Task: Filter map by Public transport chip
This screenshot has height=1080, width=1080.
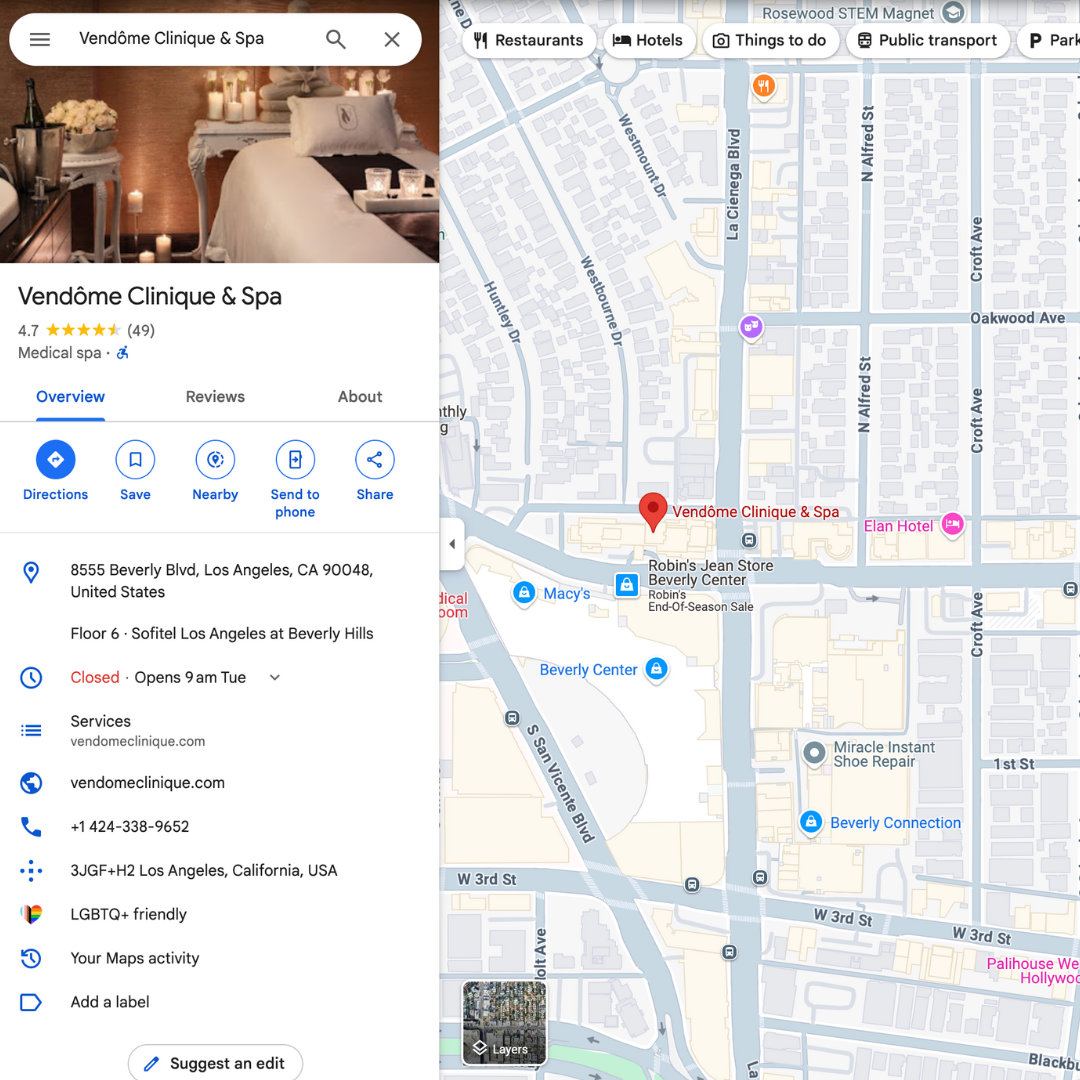Action: click(x=927, y=41)
